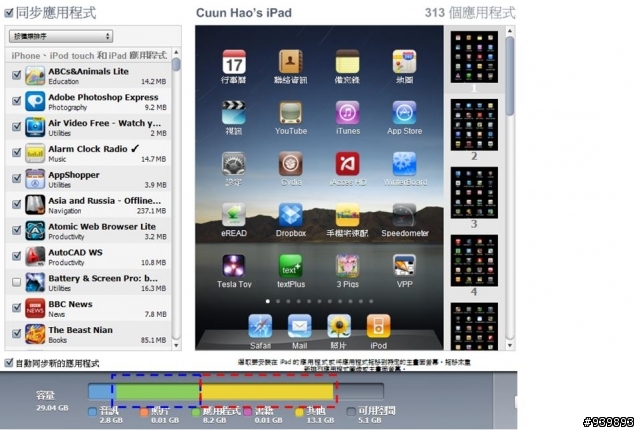
Task: Select home screen page 2 thumbnail
Action: [x=474, y=125]
